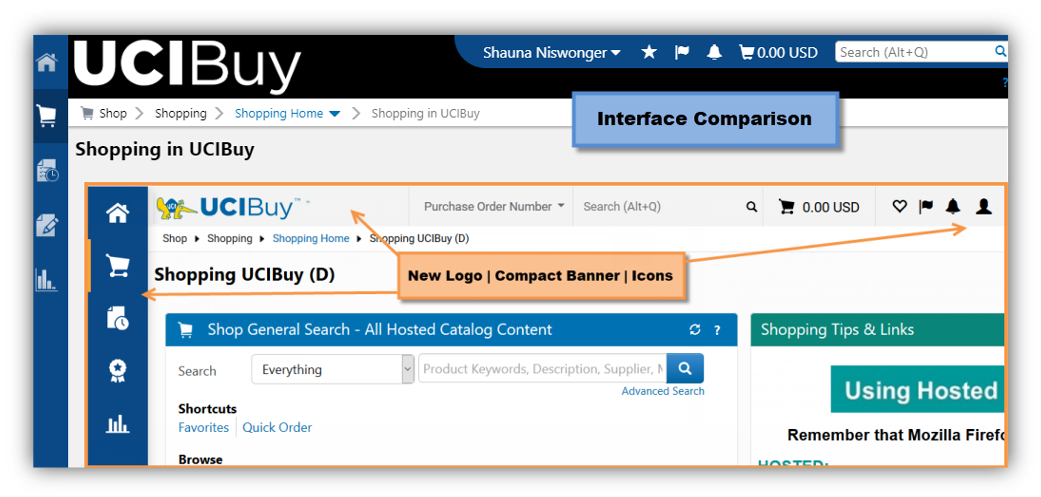
Task: Click the magnifier in the top Search box
Action: point(1000,51)
